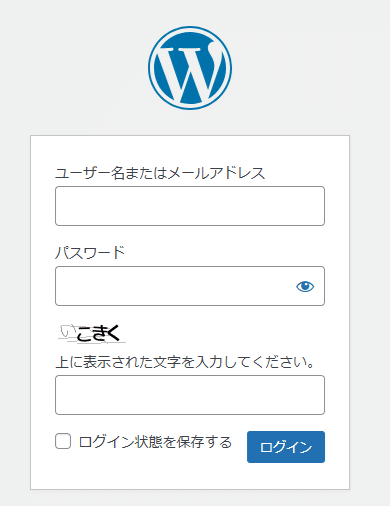Click the WordPress logo
The image size is (390, 506).
[x=190, y=68]
